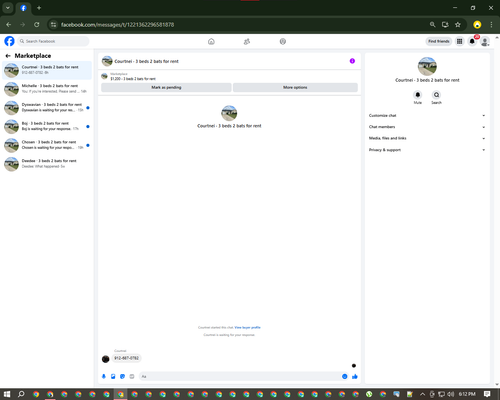Image resolution: width=500 pixels, height=400 pixels.
Task: Expand the Customize chat section
Action: 427,116
